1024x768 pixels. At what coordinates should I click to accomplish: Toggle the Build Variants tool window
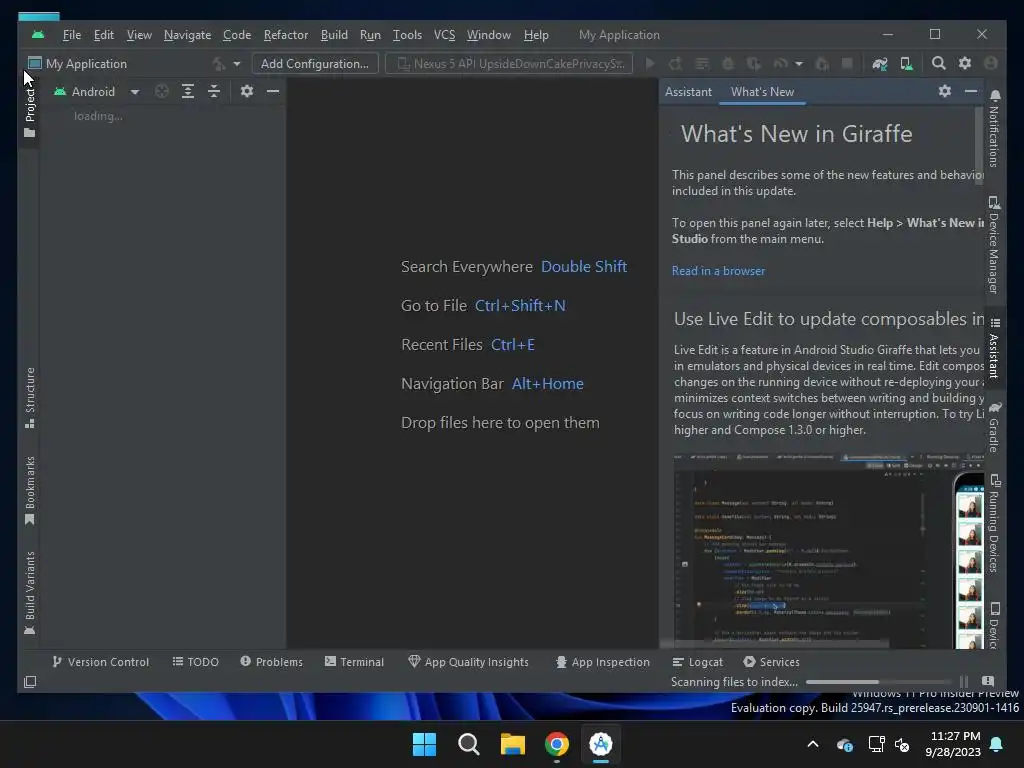click(29, 593)
